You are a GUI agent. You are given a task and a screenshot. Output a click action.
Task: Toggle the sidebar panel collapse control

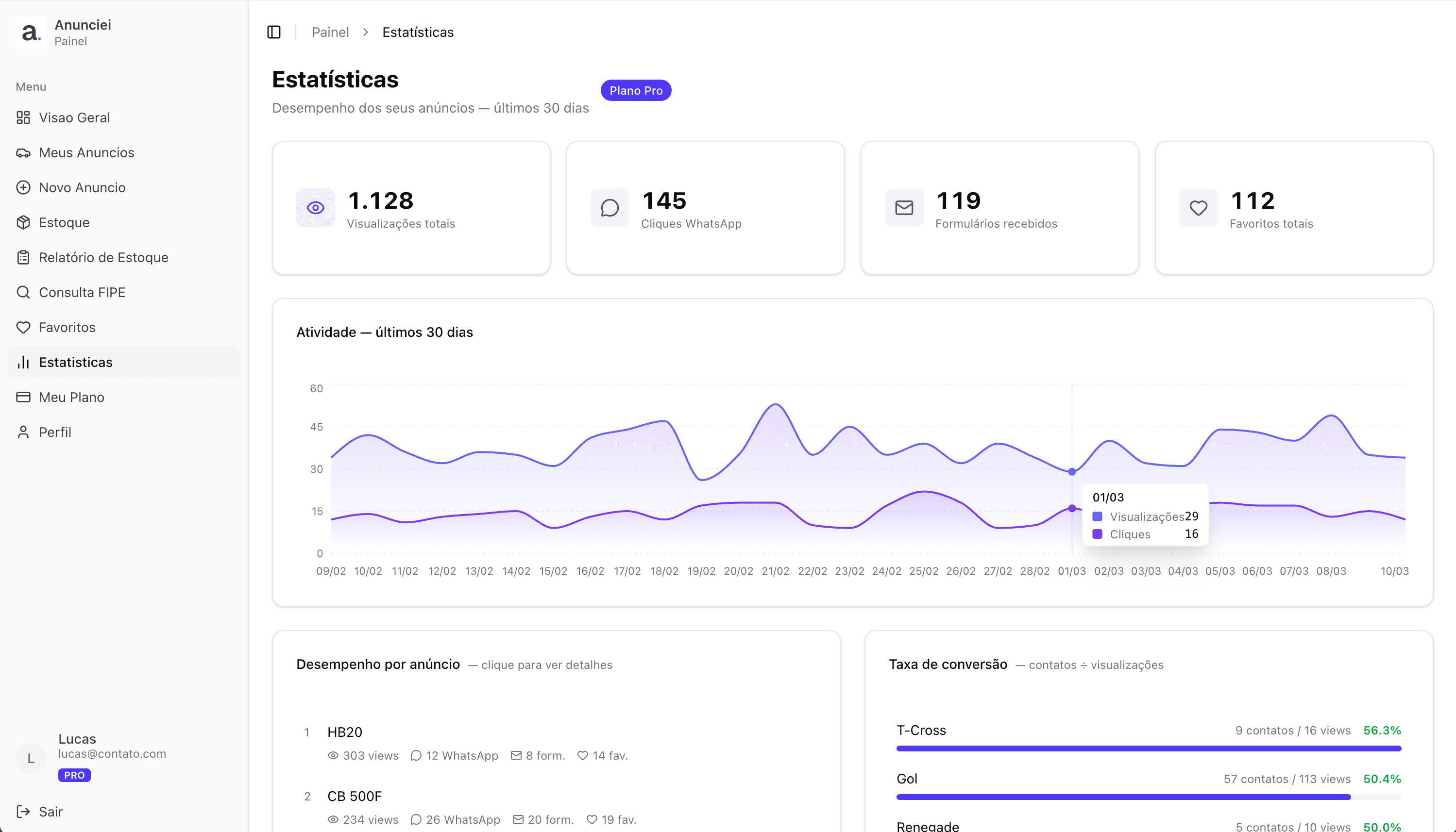coord(274,32)
